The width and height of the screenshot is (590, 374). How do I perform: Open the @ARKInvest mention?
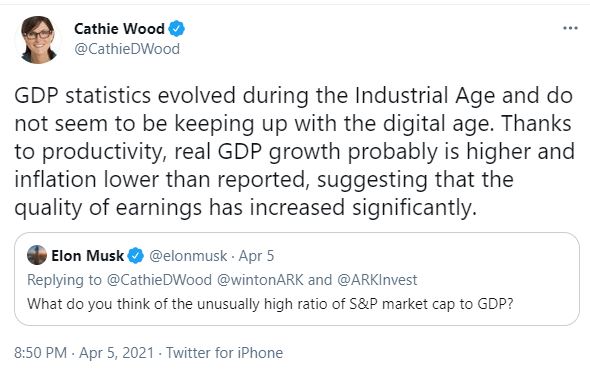click(377, 280)
